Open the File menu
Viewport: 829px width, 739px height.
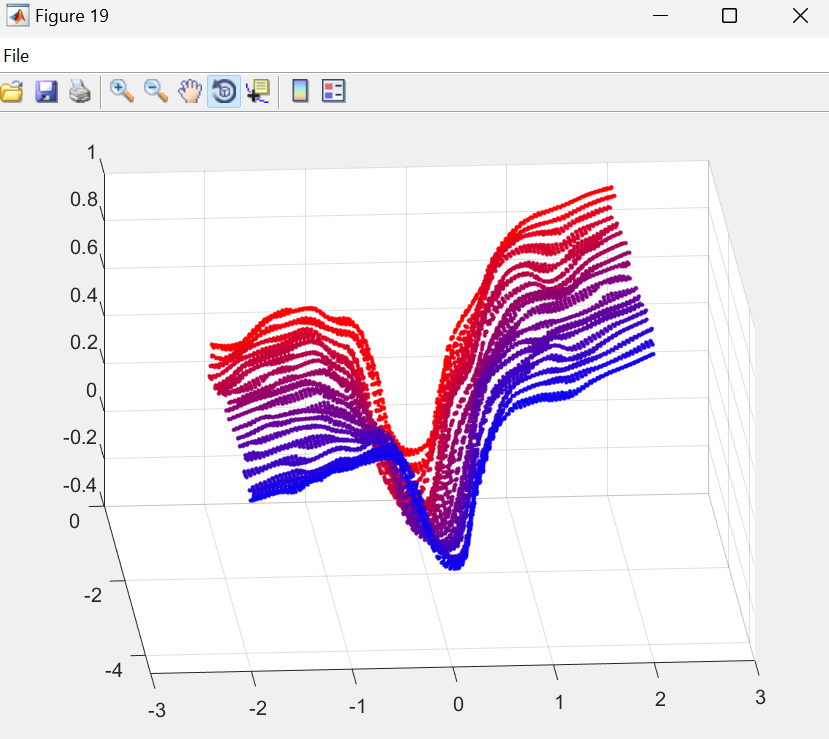coord(16,56)
